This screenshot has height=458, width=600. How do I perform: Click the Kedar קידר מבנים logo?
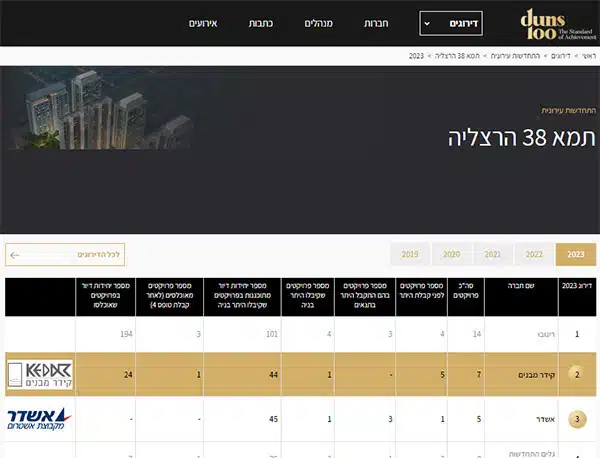click(x=40, y=374)
